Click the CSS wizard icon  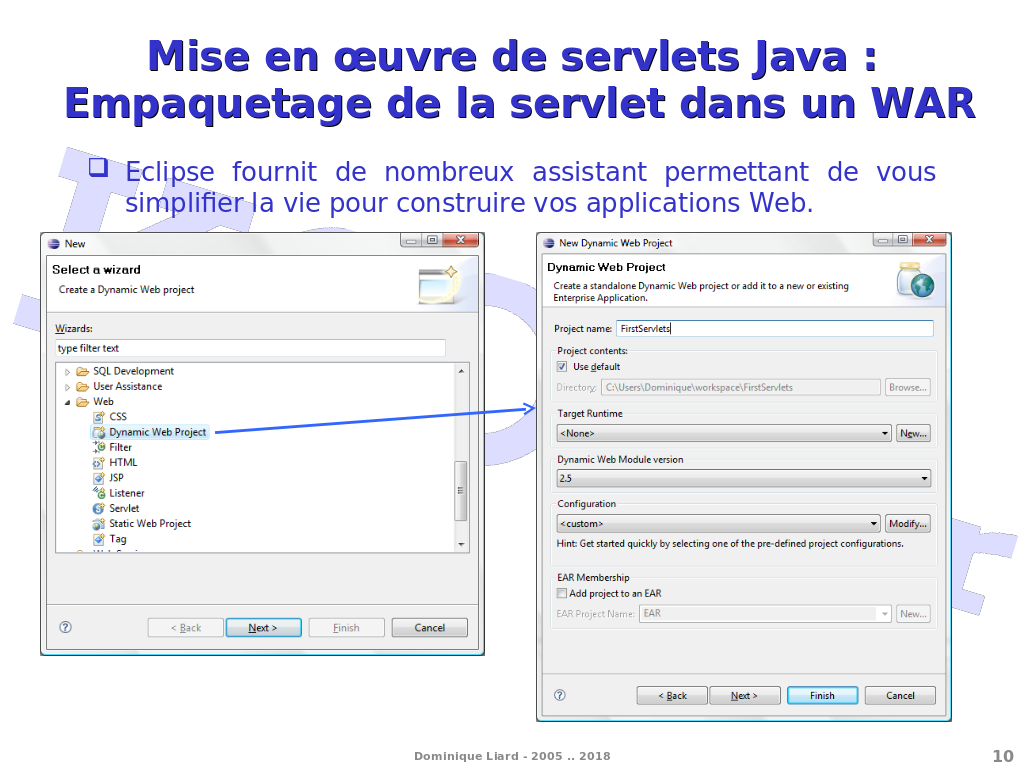coord(98,417)
